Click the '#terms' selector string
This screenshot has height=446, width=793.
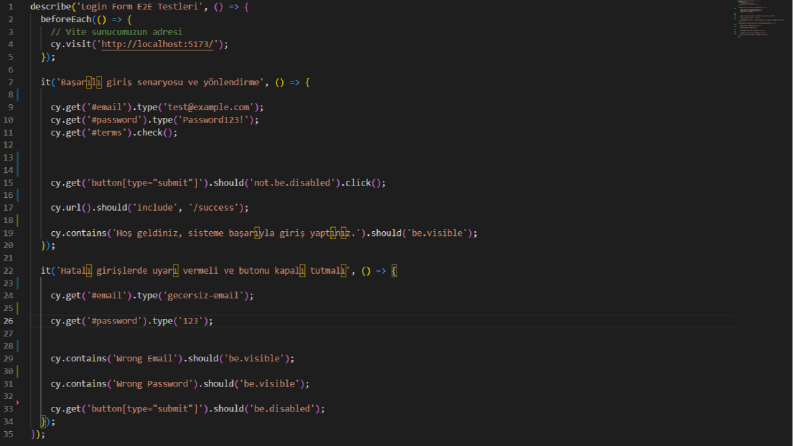pos(106,132)
